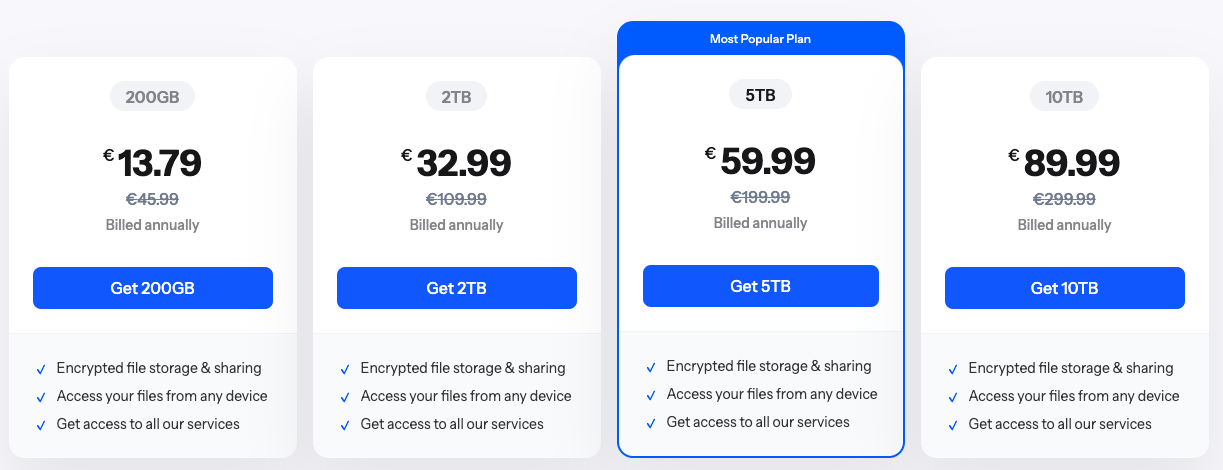
Task: Click the 10TB storage badge
Action: [x=1064, y=97]
